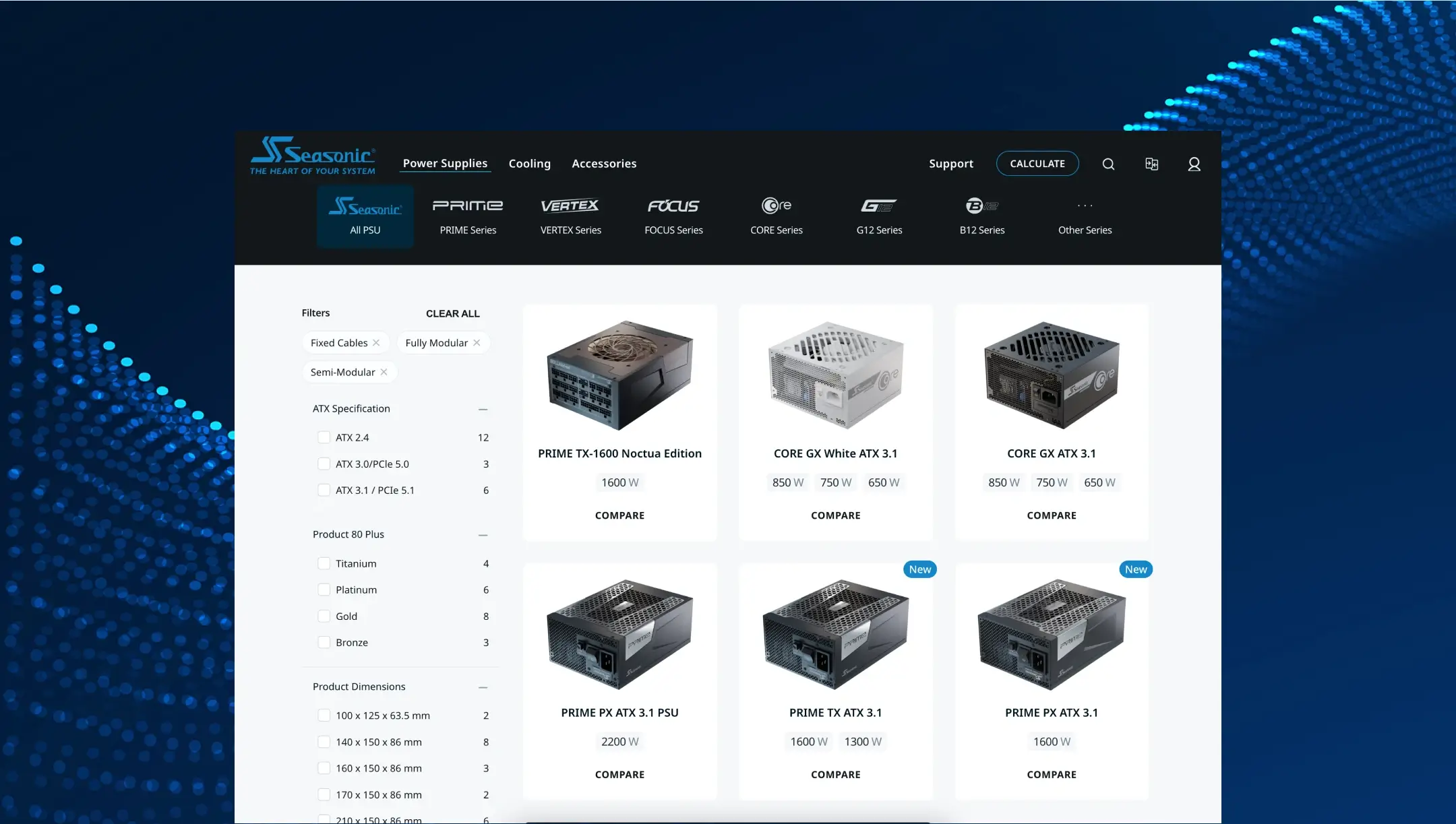Click CLEAR ALL filters
1456x824 pixels.
(x=452, y=313)
